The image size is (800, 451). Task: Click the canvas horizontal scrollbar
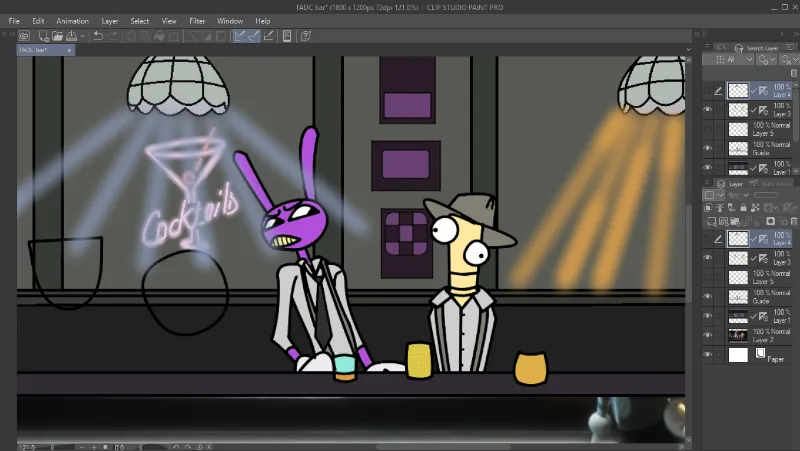point(441,447)
